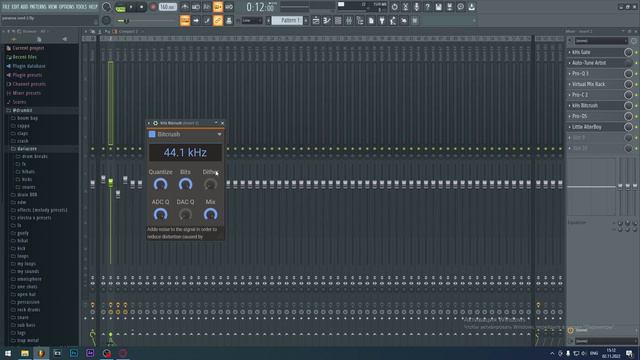Select Current project in the browser

pyautogui.click(x=28, y=48)
